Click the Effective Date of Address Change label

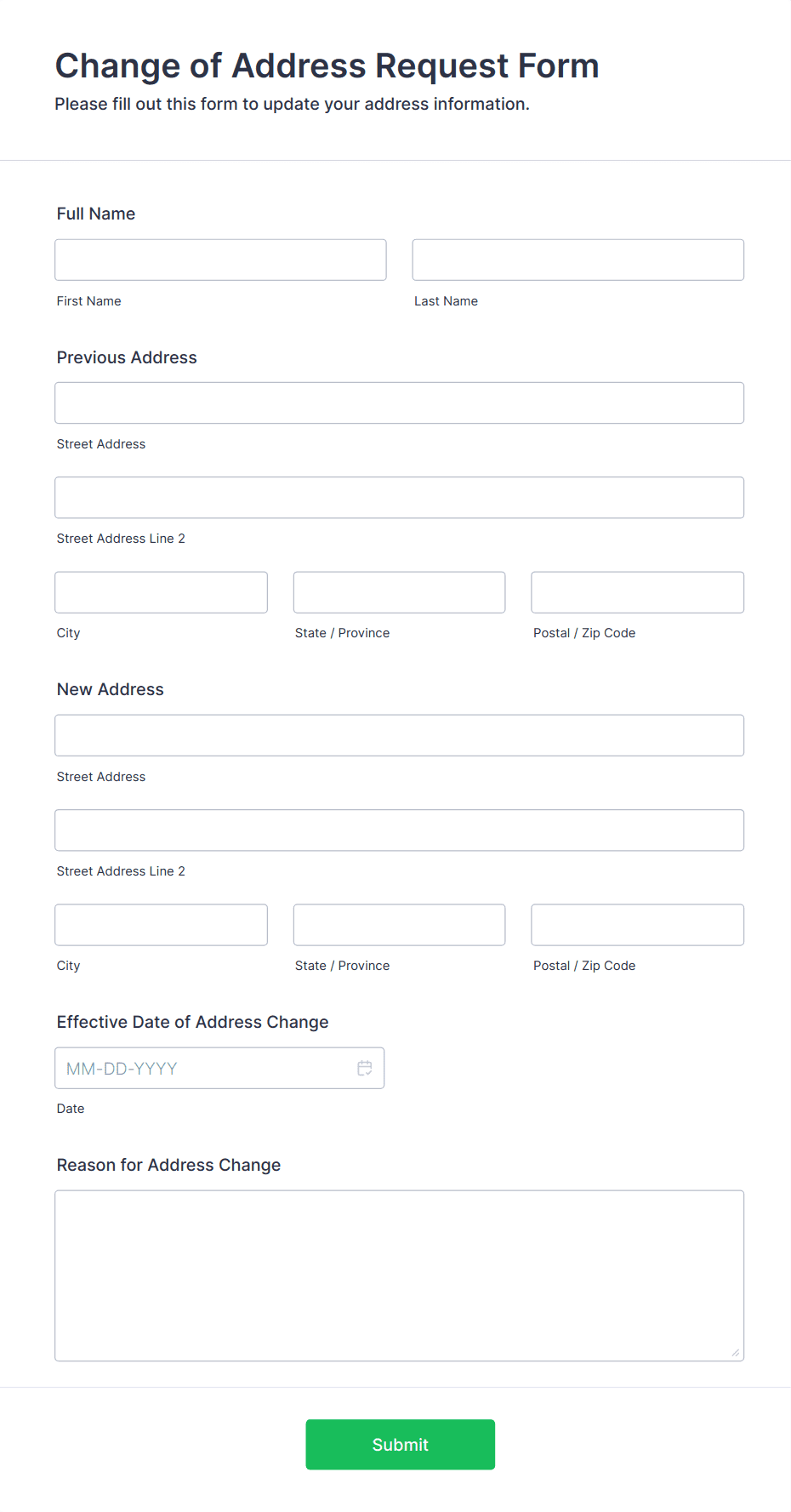pos(192,1021)
